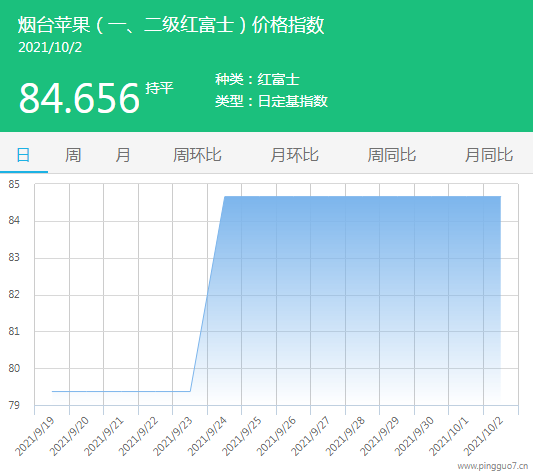Switch to the 月 monthly tab
Screen dimensions: 533x476
(122, 155)
